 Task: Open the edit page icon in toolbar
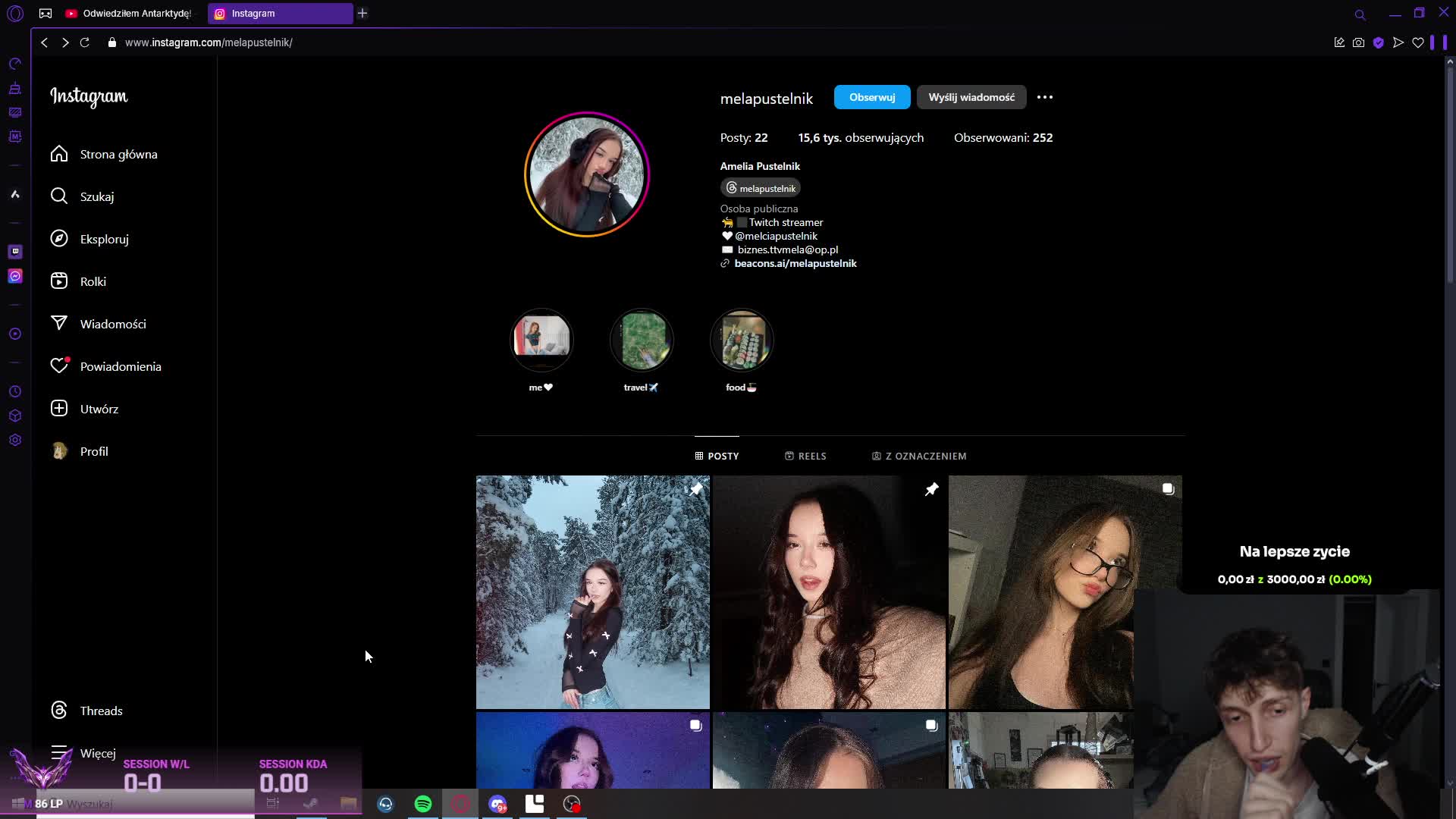click(x=1338, y=42)
